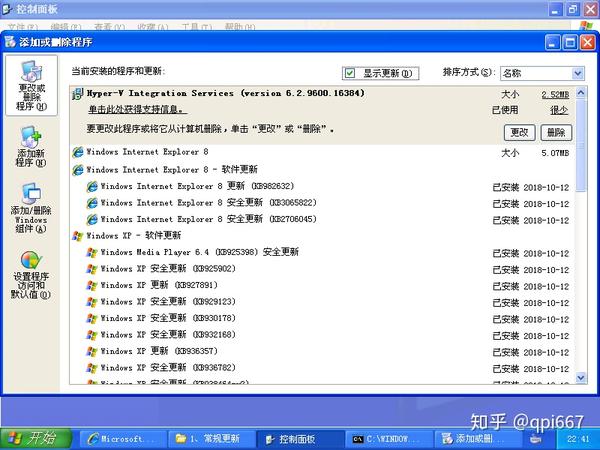Click the Windows XP 软件更新 group icon
This screenshot has height=450, width=600.
point(78,236)
